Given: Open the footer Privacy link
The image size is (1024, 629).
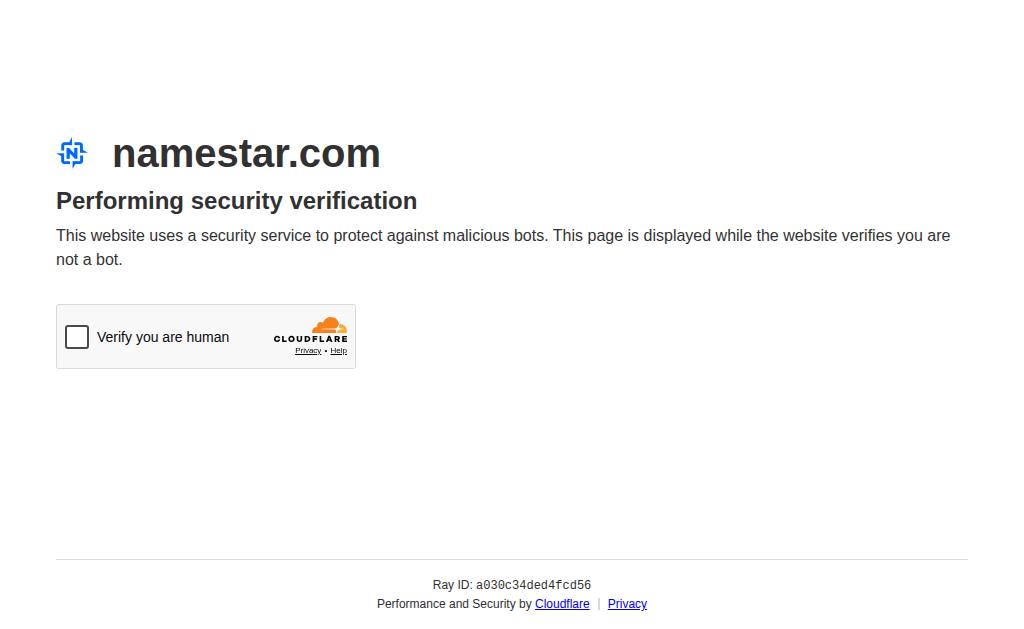Looking at the screenshot, I should [x=627, y=604].
